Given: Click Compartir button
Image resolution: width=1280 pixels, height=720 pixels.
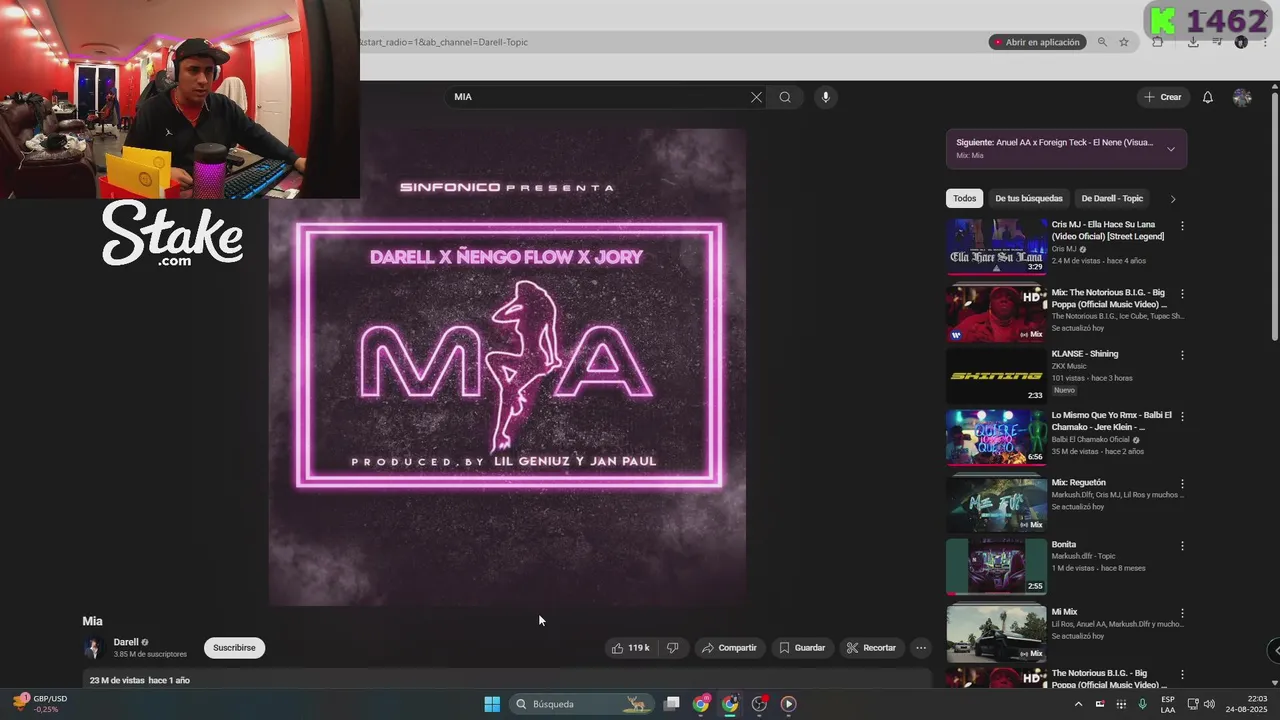Looking at the screenshot, I should 729,648.
